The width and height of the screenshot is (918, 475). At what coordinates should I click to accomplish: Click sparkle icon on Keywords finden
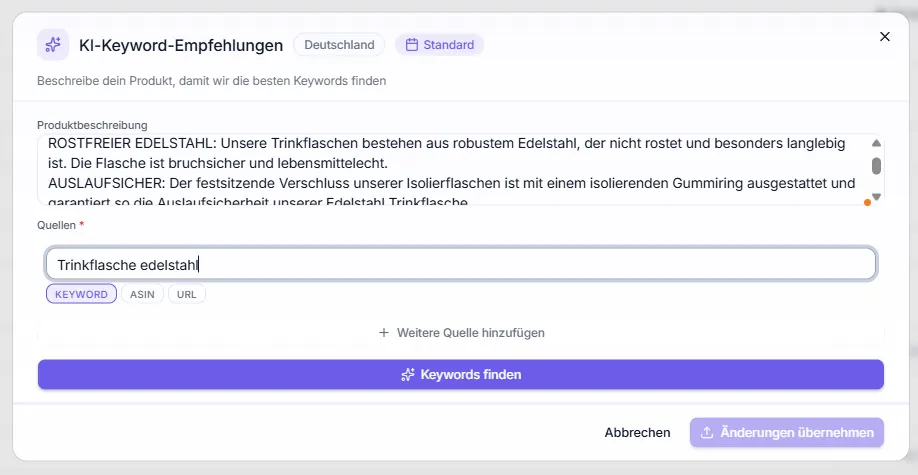pos(407,375)
